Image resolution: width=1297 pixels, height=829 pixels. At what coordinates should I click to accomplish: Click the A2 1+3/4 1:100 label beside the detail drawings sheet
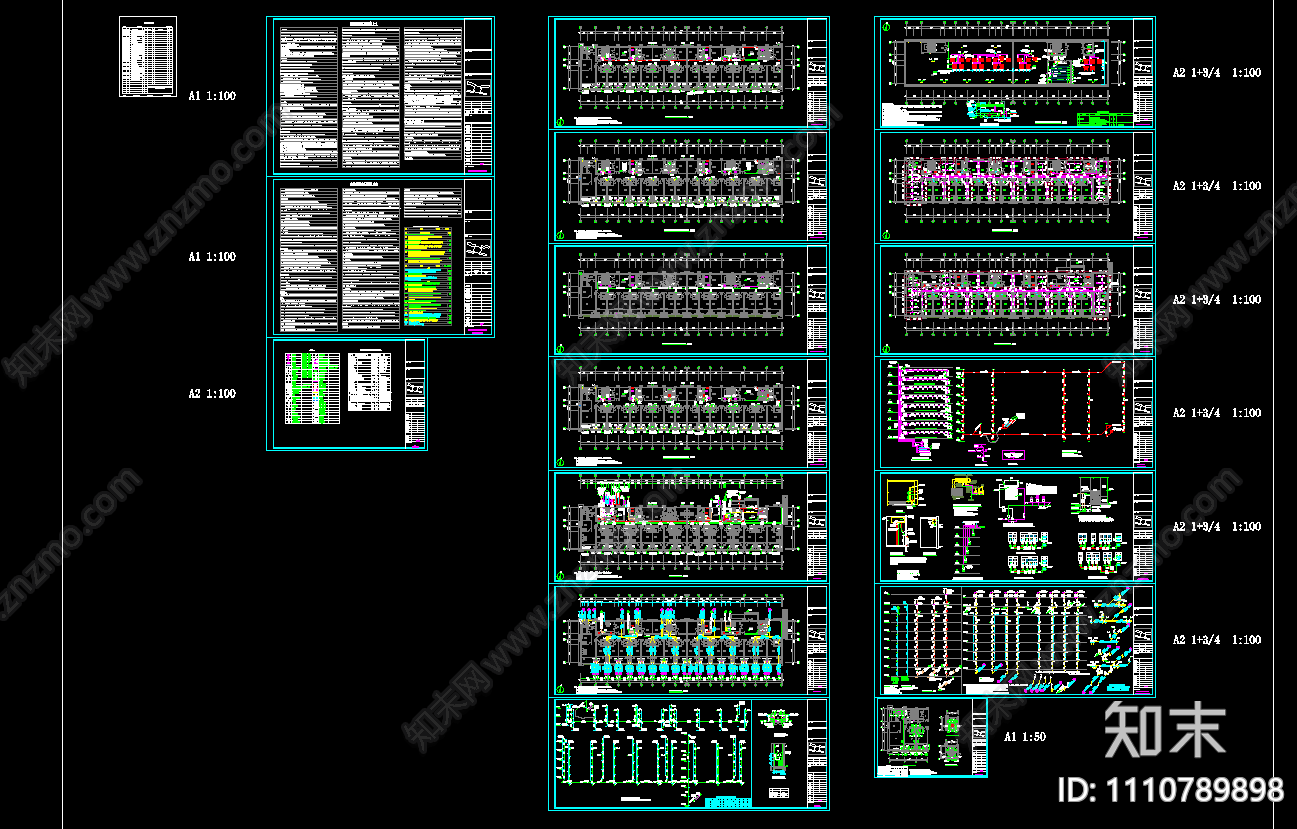click(1217, 527)
